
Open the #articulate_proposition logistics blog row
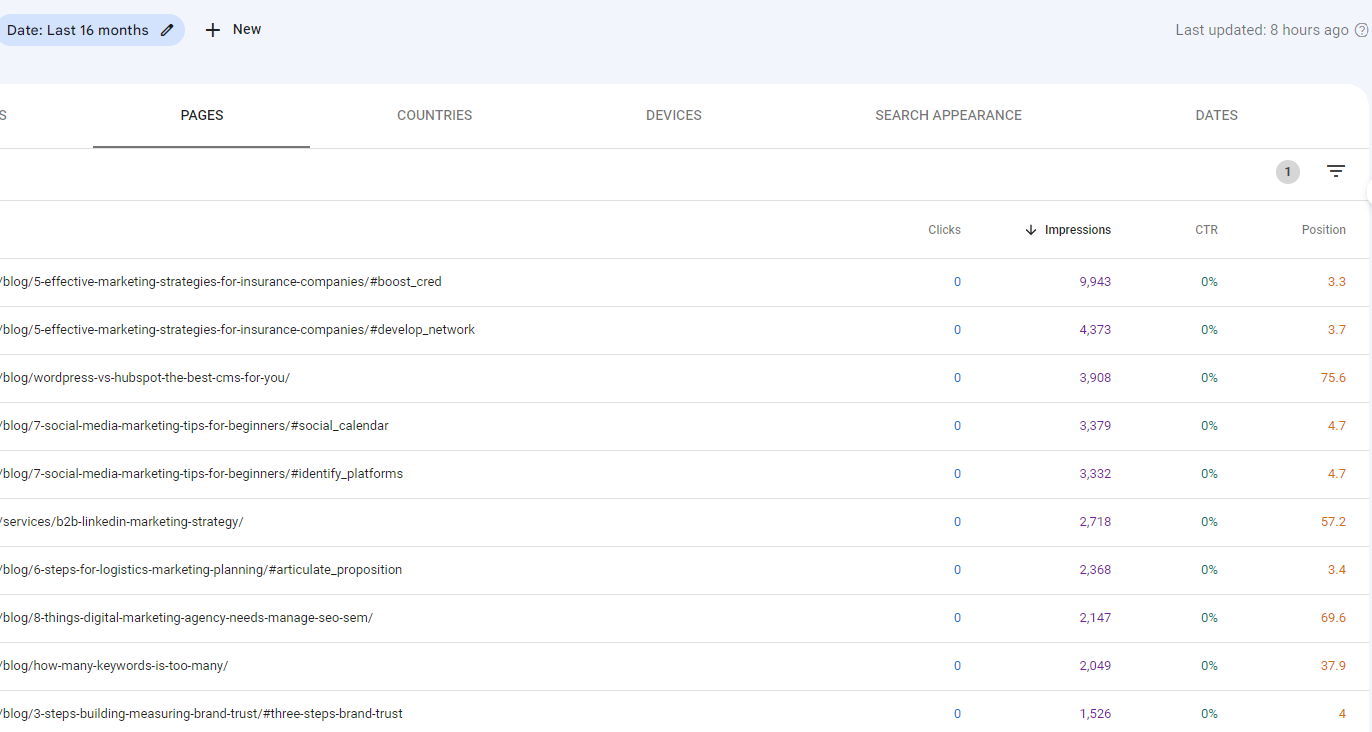(x=684, y=570)
